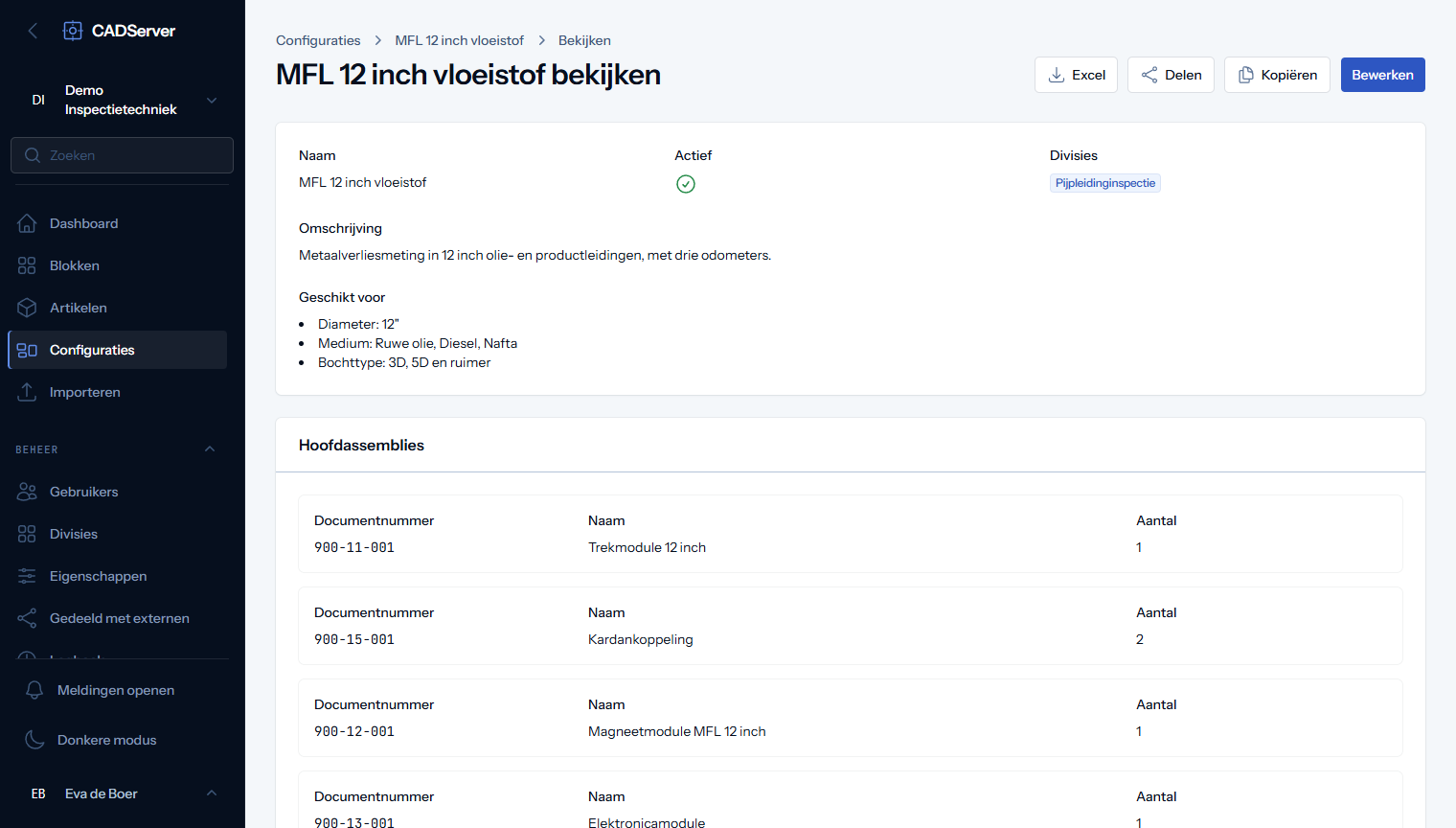Image resolution: width=1456 pixels, height=828 pixels.
Task: Select document number 900-11-001
Action: pyautogui.click(x=354, y=547)
